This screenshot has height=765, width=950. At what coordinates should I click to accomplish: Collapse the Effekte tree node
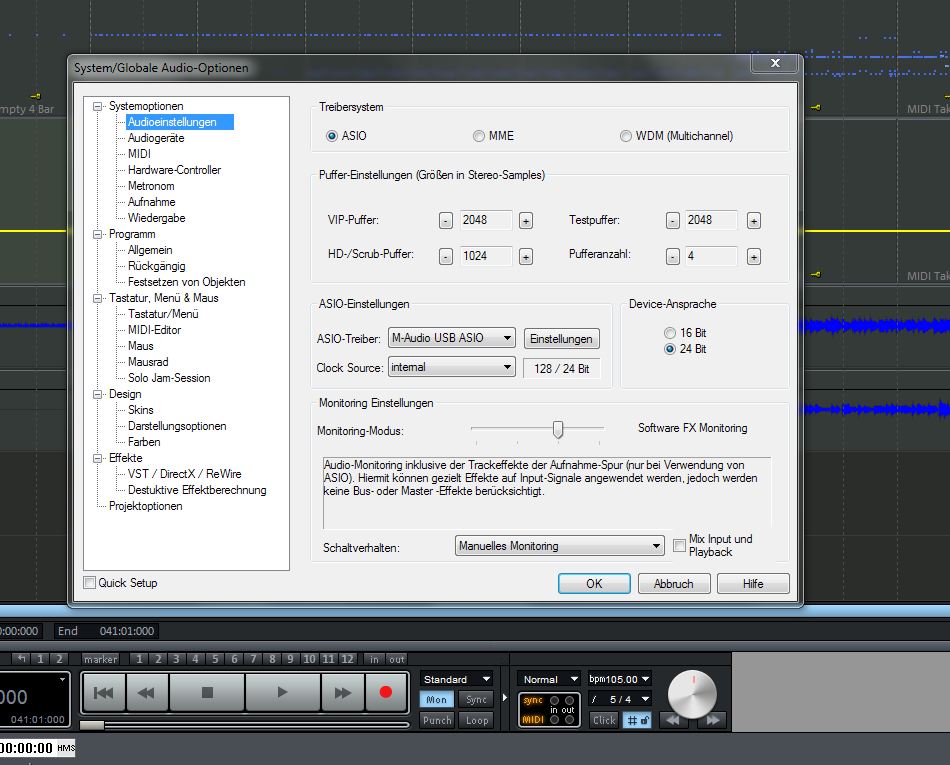97,459
